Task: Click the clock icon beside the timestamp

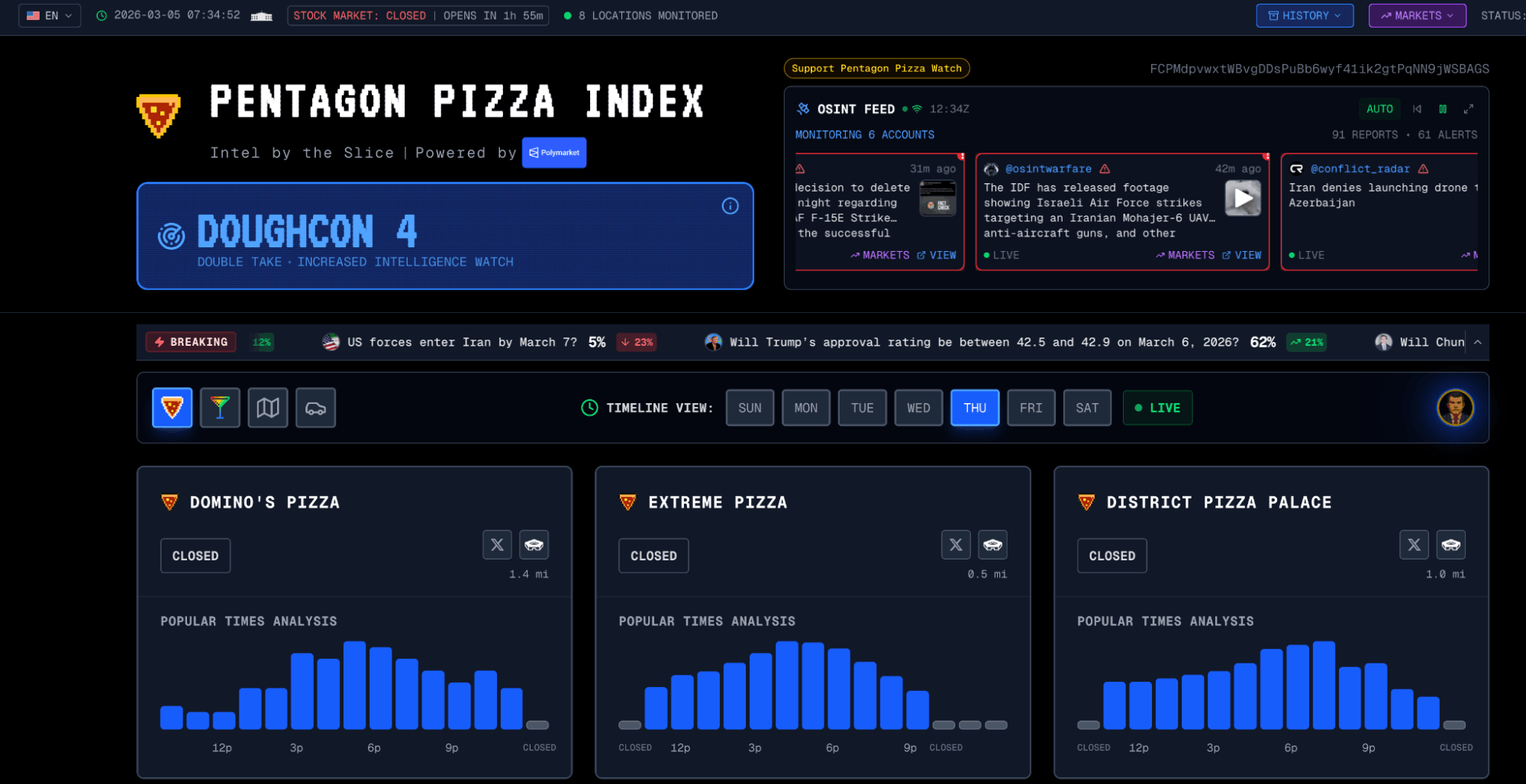Action: coord(102,15)
